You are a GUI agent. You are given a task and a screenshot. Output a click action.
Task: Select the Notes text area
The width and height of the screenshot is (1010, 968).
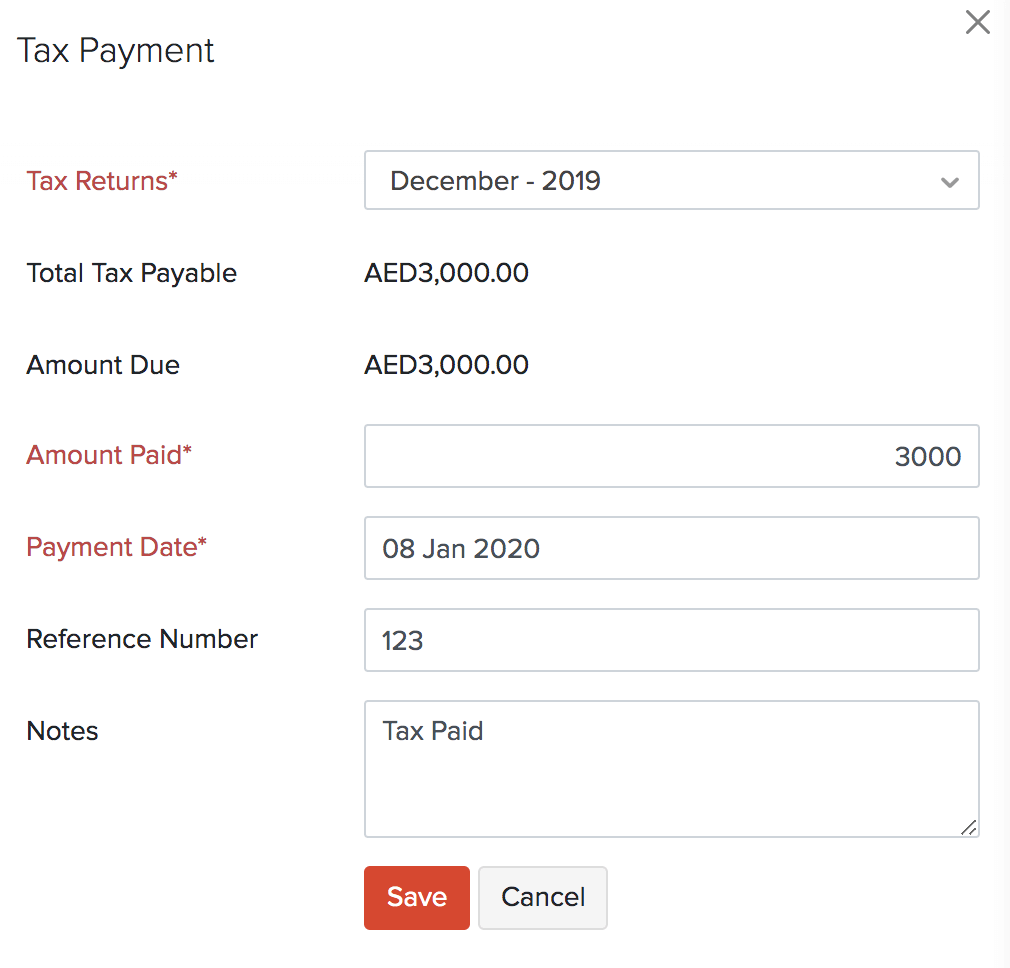670,770
